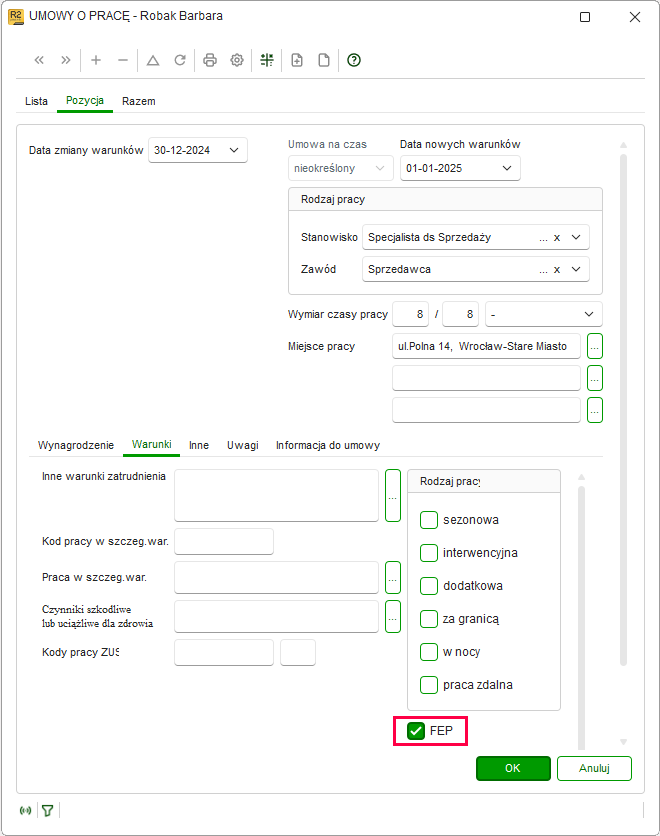The width and height of the screenshot is (660, 836).
Task: Open help question mark icon
Action: click(354, 60)
